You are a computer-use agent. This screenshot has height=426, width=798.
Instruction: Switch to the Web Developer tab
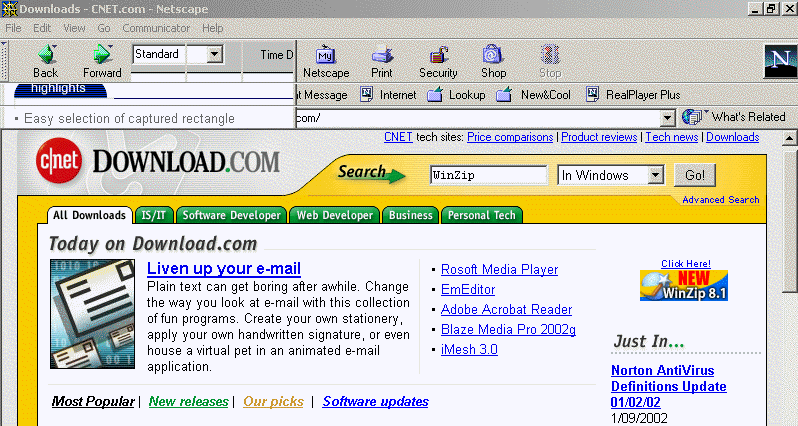335,215
